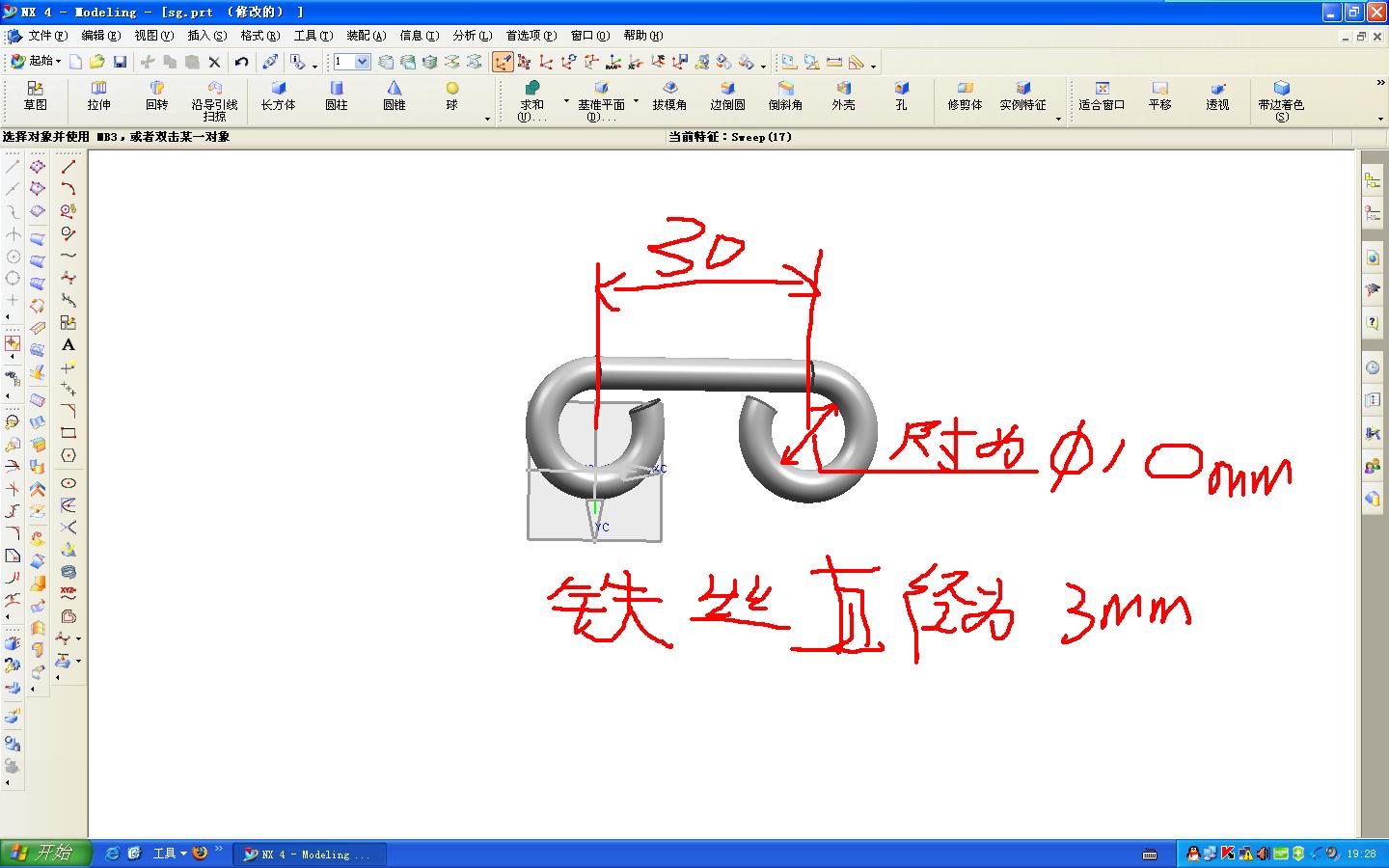Viewport: 1389px width, 868px height.
Task: Open the history clock sidebar tab
Action: 1373,367
